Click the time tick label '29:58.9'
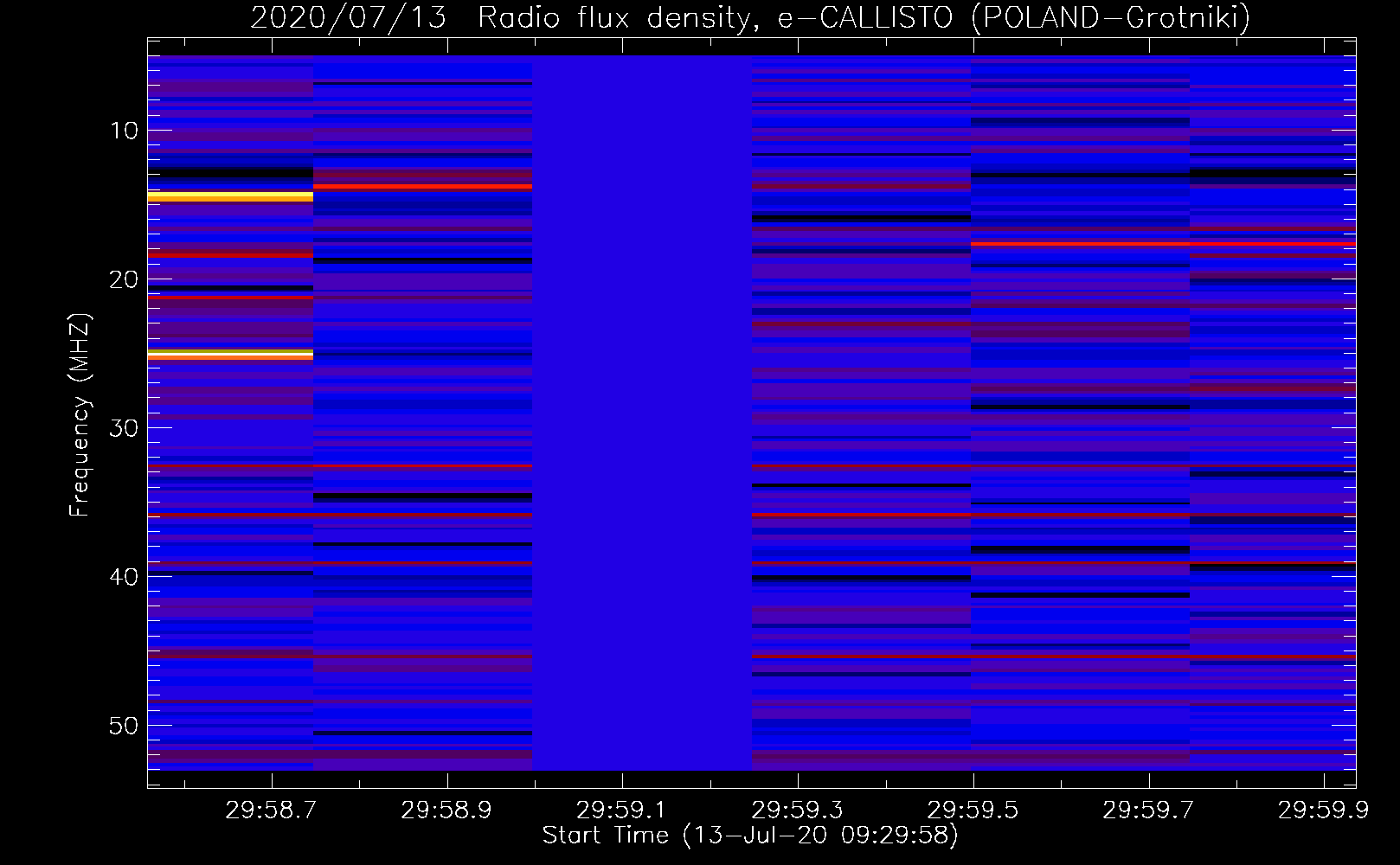The height and width of the screenshot is (865, 1400). click(x=446, y=810)
